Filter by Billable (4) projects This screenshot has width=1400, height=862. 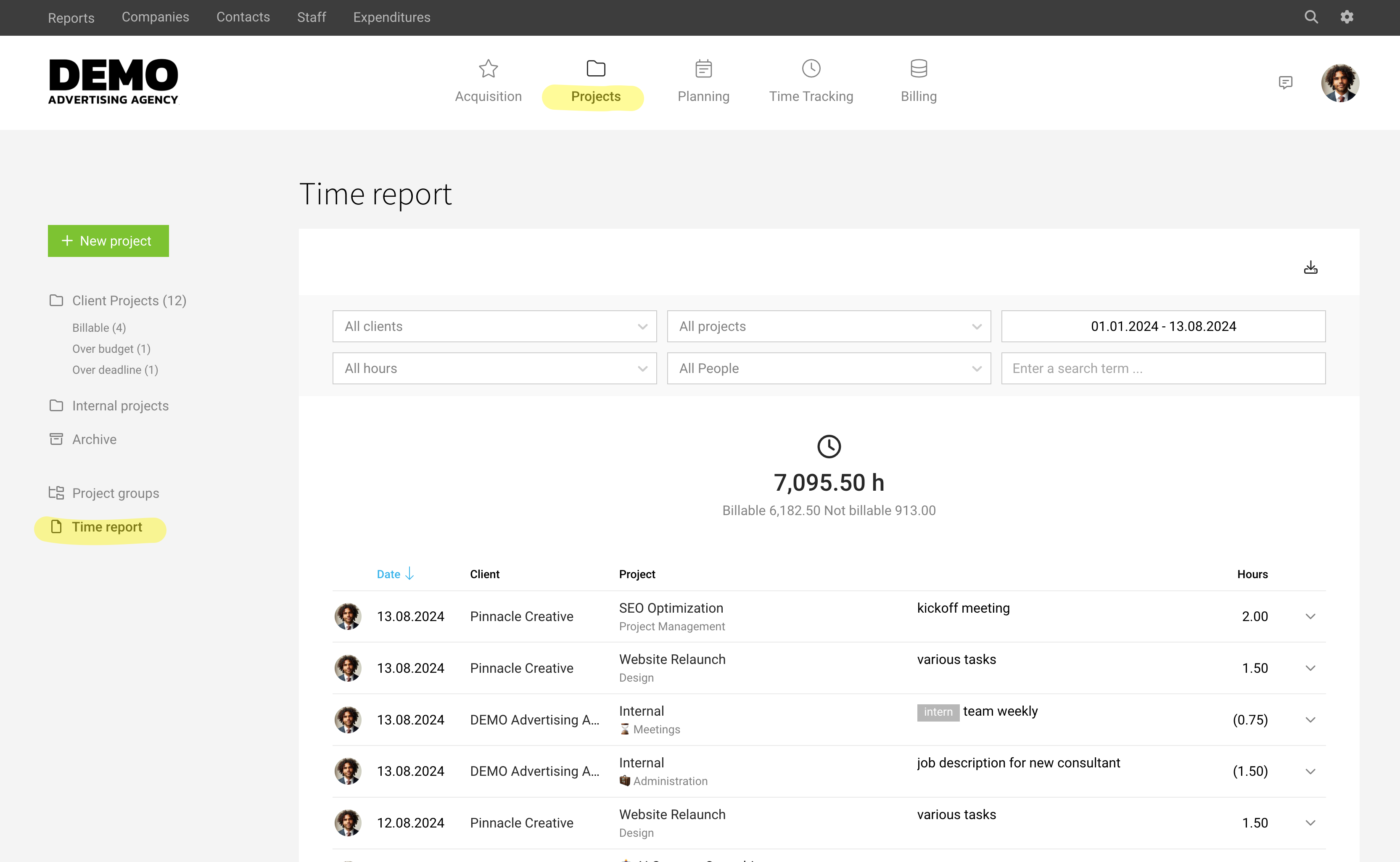(99, 328)
